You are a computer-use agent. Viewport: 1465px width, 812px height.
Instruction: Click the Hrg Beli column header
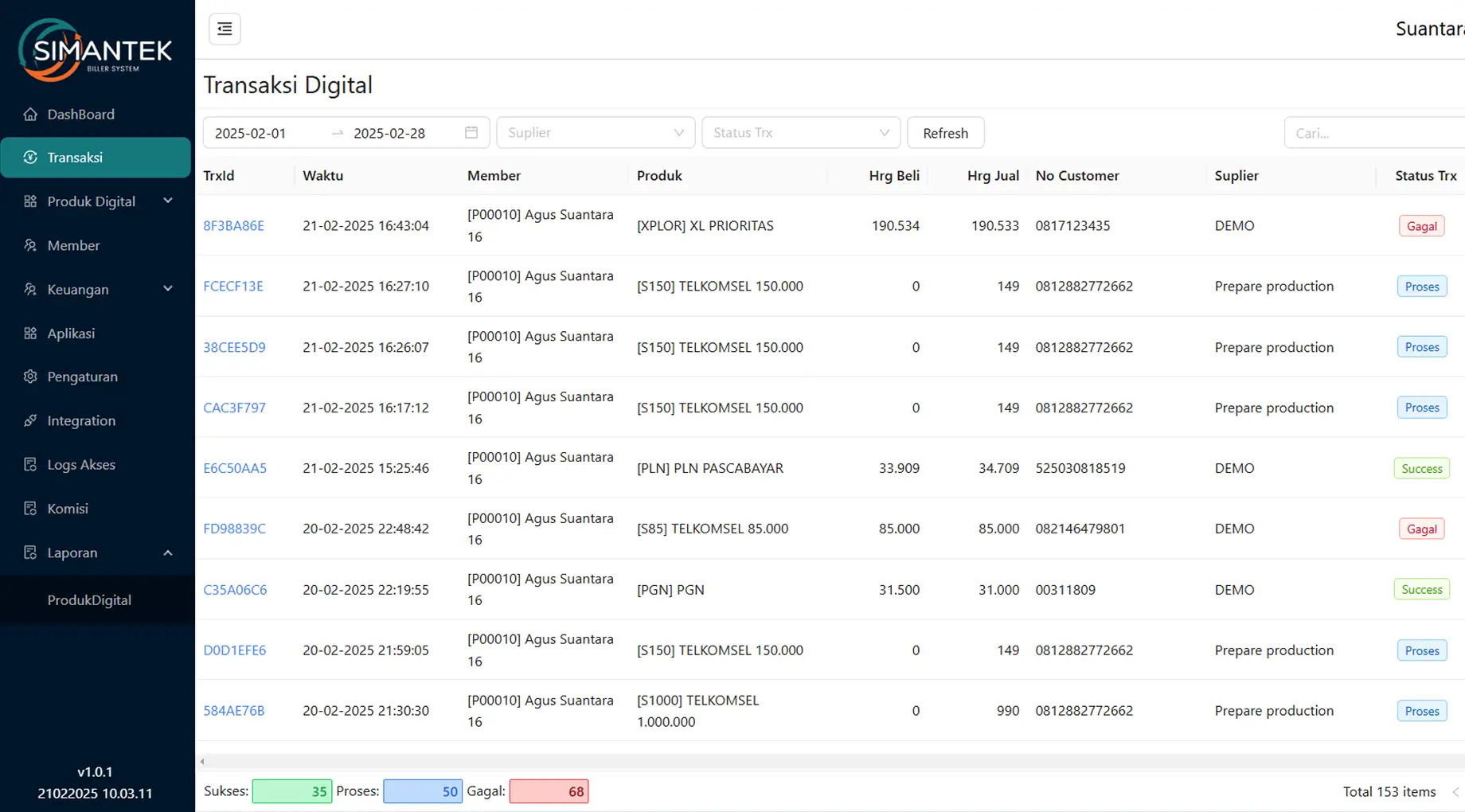point(894,175)
